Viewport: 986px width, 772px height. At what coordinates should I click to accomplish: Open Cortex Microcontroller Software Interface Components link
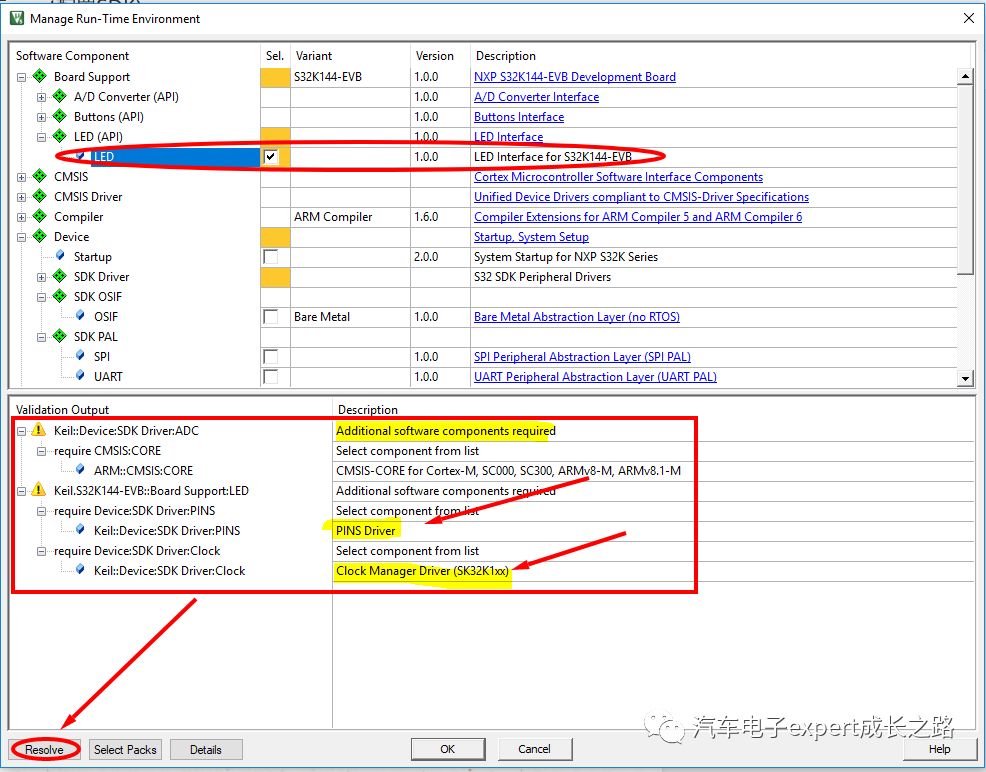(x=618, y=177)
